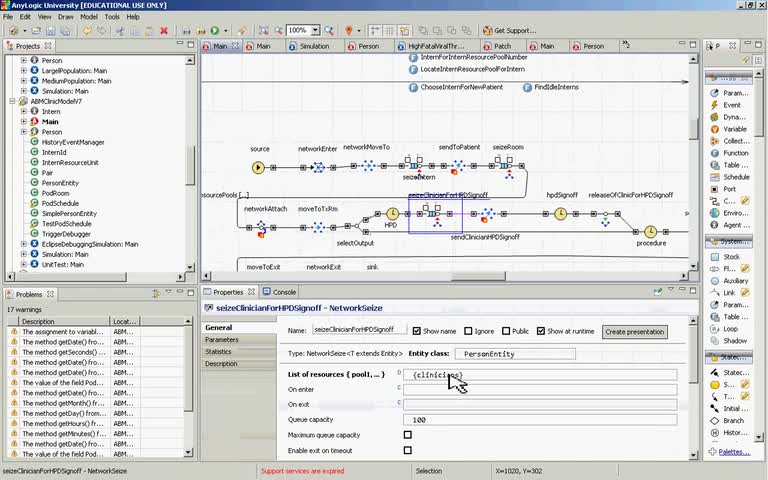Expand the Main tree node under ABMClinicModelV7
Screen dimensions: 768x480
click(24, 121)
